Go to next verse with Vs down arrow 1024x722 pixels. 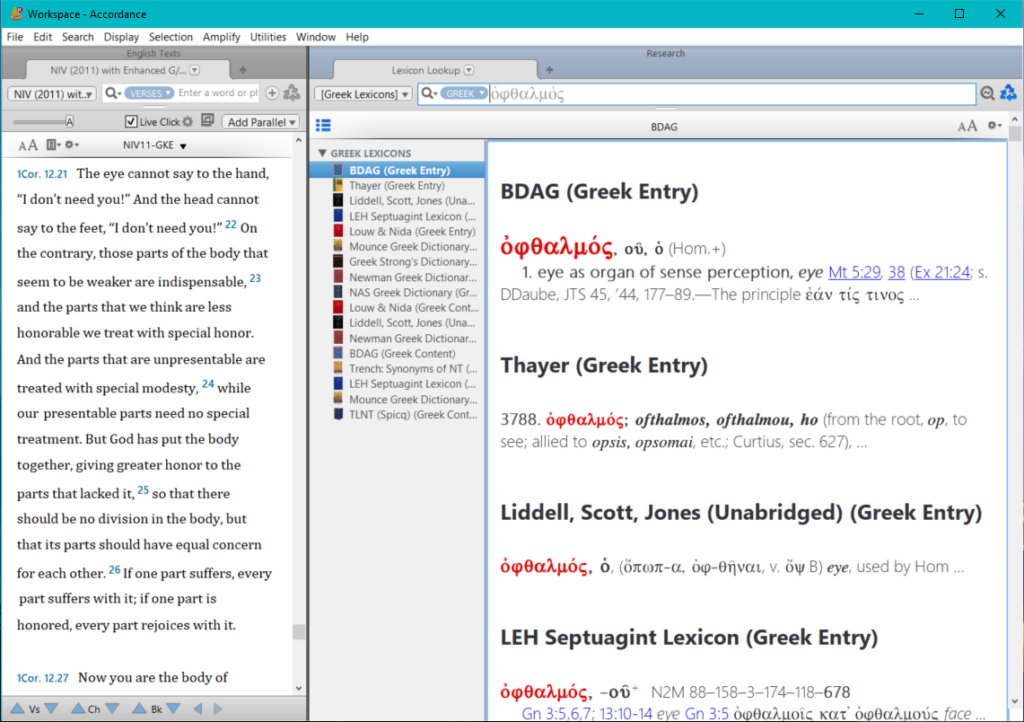coord(51,708)
